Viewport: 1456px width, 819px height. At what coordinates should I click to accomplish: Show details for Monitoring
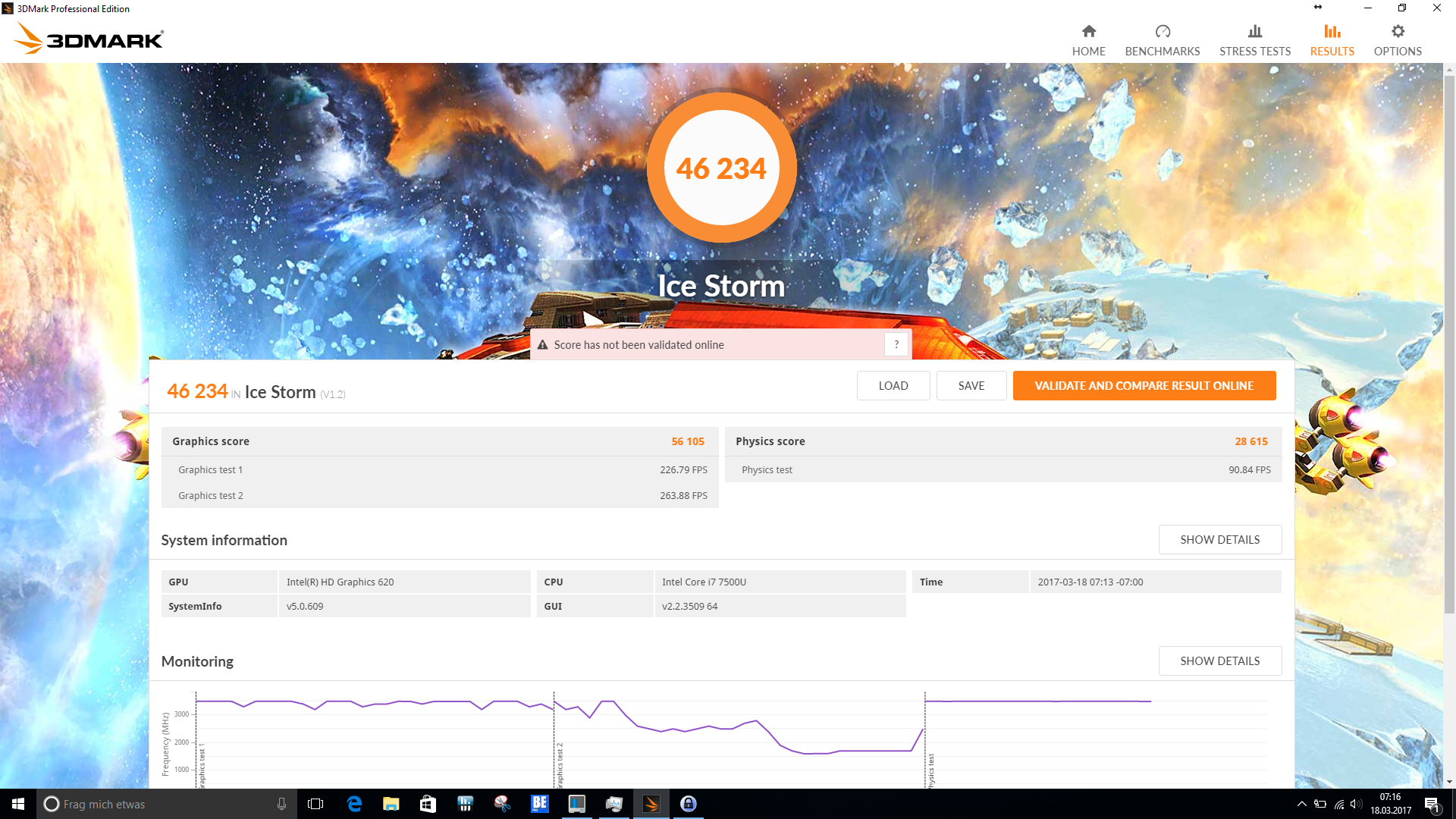(1219, 661)
